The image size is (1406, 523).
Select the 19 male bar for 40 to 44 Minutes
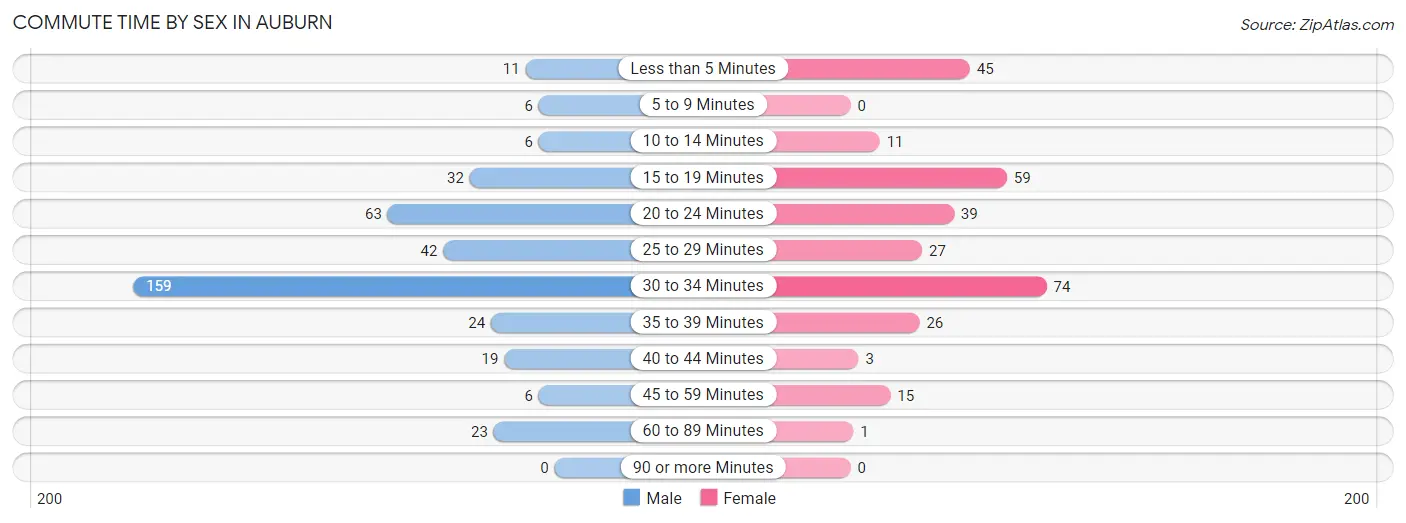567,359
